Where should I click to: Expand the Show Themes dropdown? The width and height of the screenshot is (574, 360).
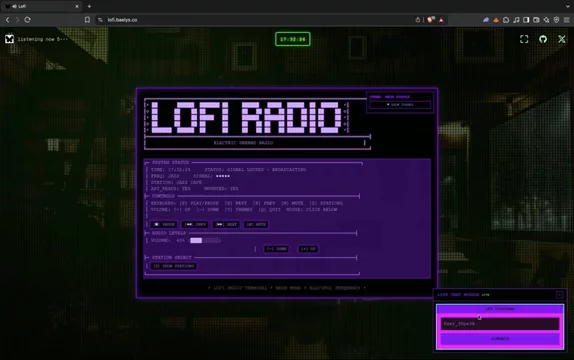(x=400, y=105)
